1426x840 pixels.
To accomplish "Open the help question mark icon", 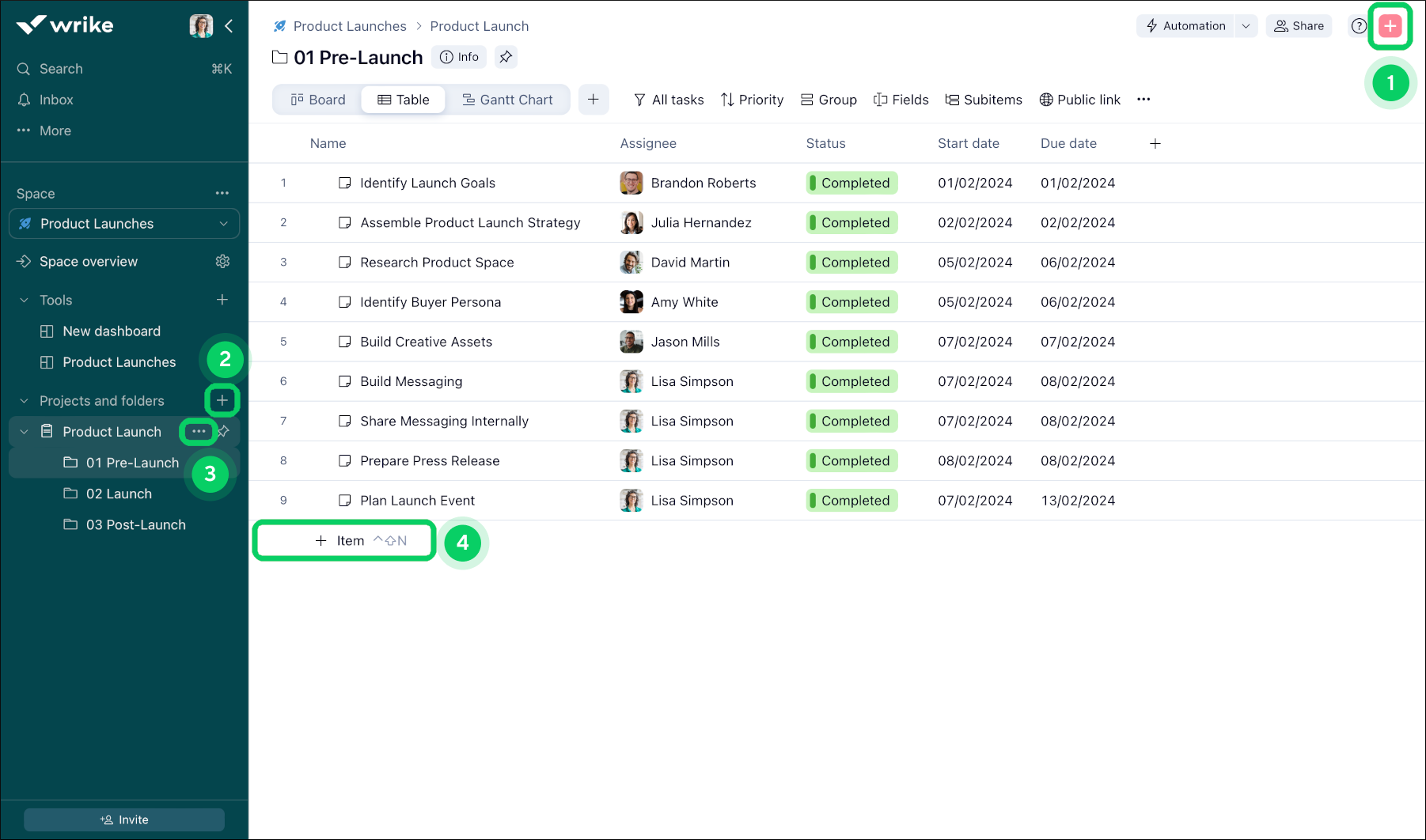I will [x=1359, y=25].
